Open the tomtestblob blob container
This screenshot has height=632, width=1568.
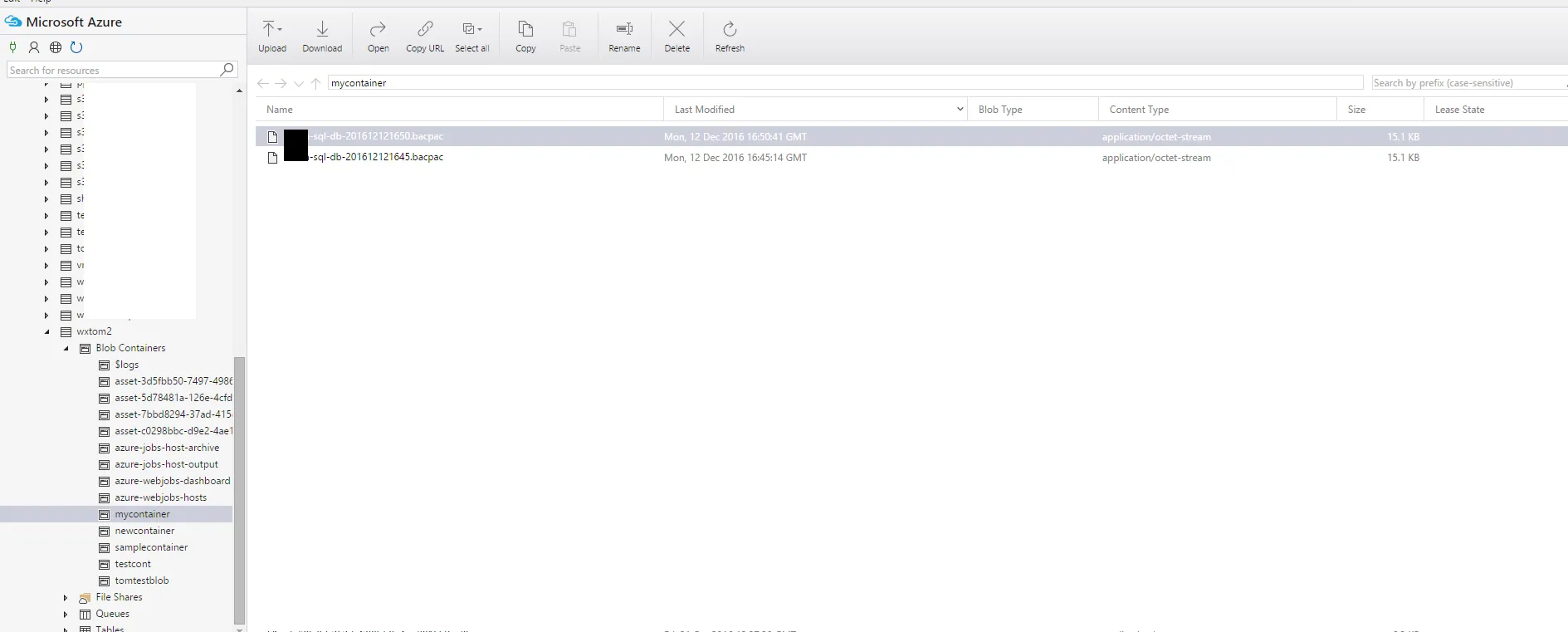141,581
